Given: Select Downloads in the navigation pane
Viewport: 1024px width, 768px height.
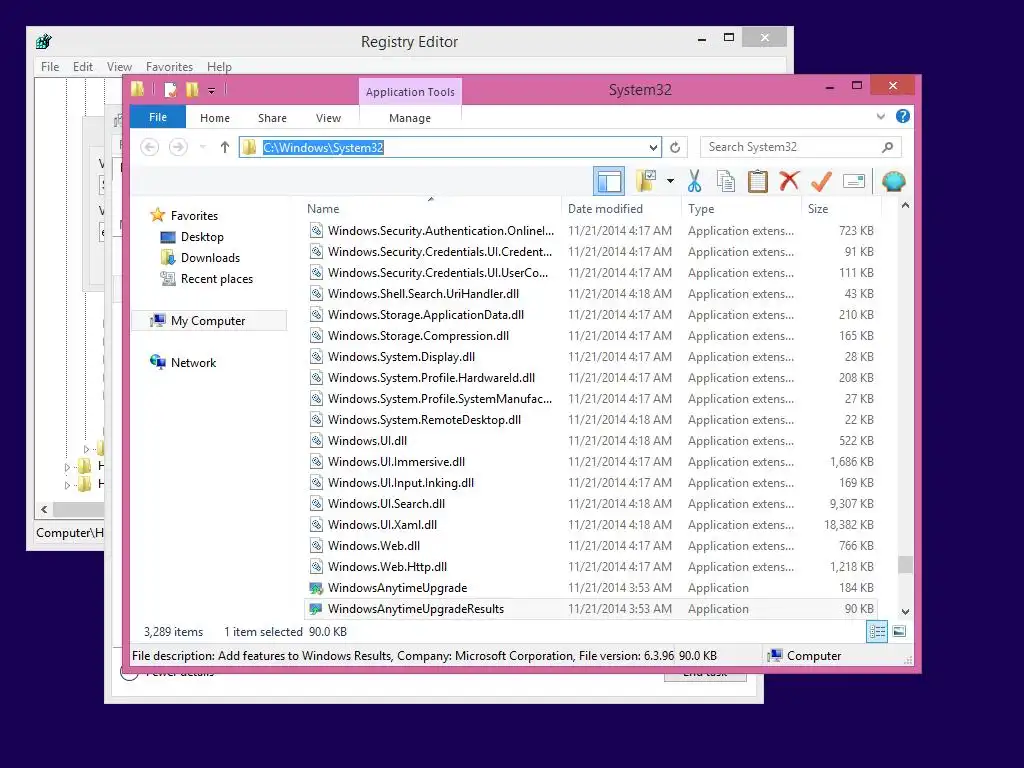Looking at the screenshot, I should [x=210, y=257].
